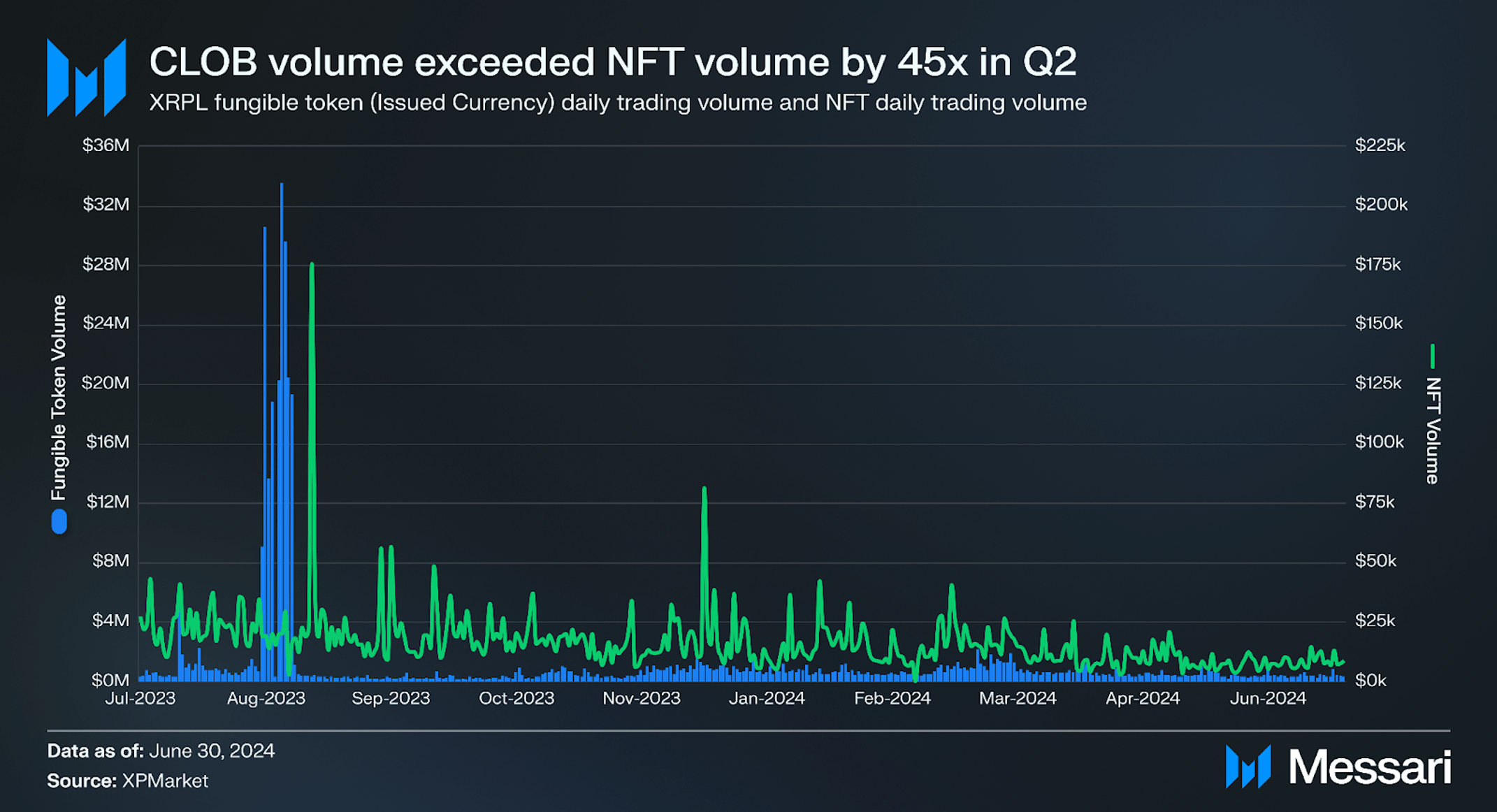
Task: Click the XRPL fungible token subtitle text
Action: point(617,103)
